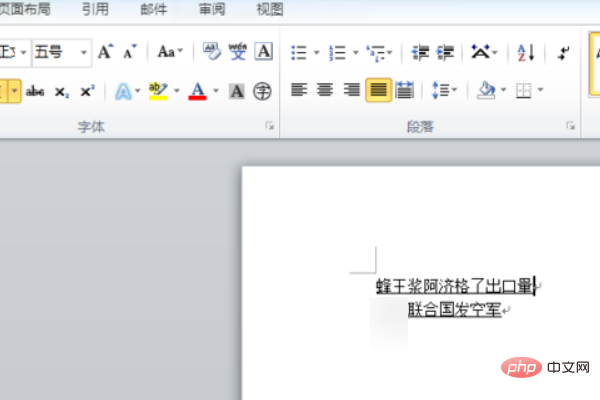Viewport: 600px width, 400px height.
Task: Open the font size dropdown
Action: pos(83,51)
